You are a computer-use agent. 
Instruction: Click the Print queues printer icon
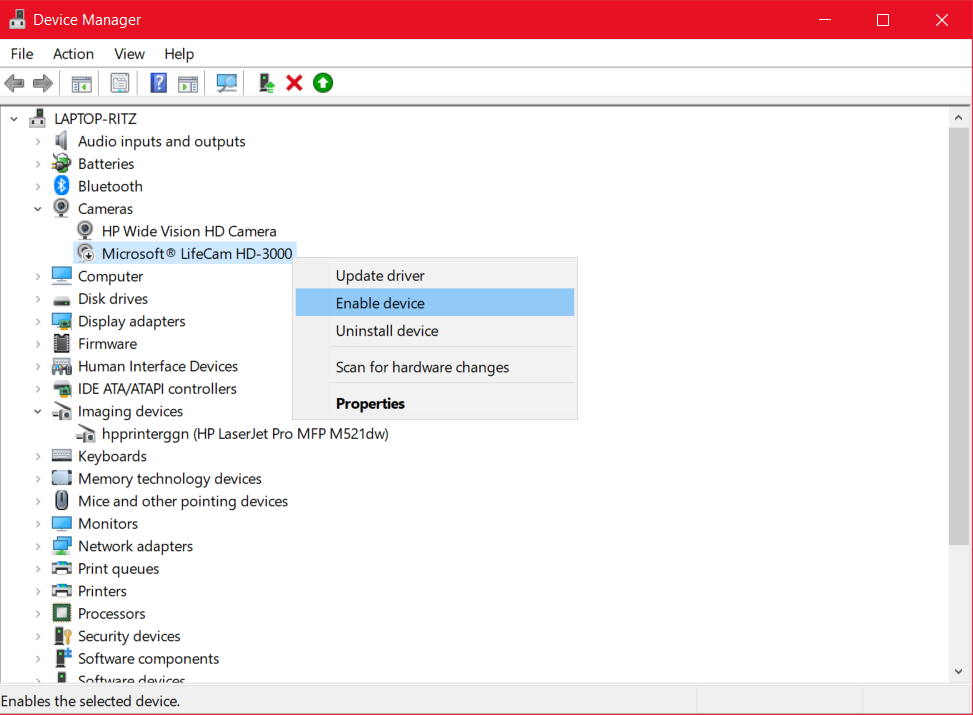[62, 568]
